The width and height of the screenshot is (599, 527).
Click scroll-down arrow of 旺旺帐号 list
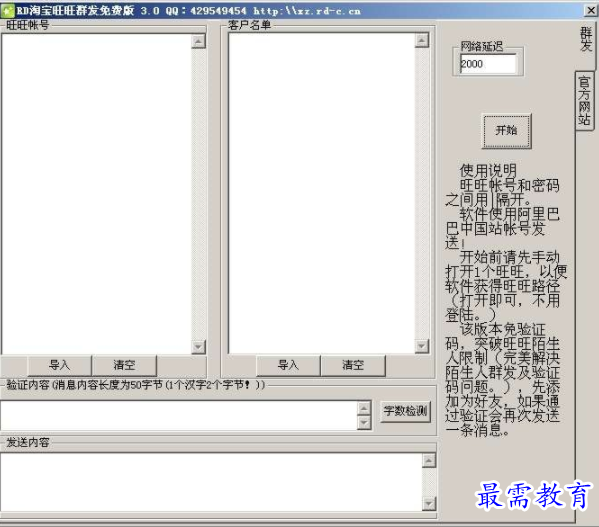coord(199,347)
